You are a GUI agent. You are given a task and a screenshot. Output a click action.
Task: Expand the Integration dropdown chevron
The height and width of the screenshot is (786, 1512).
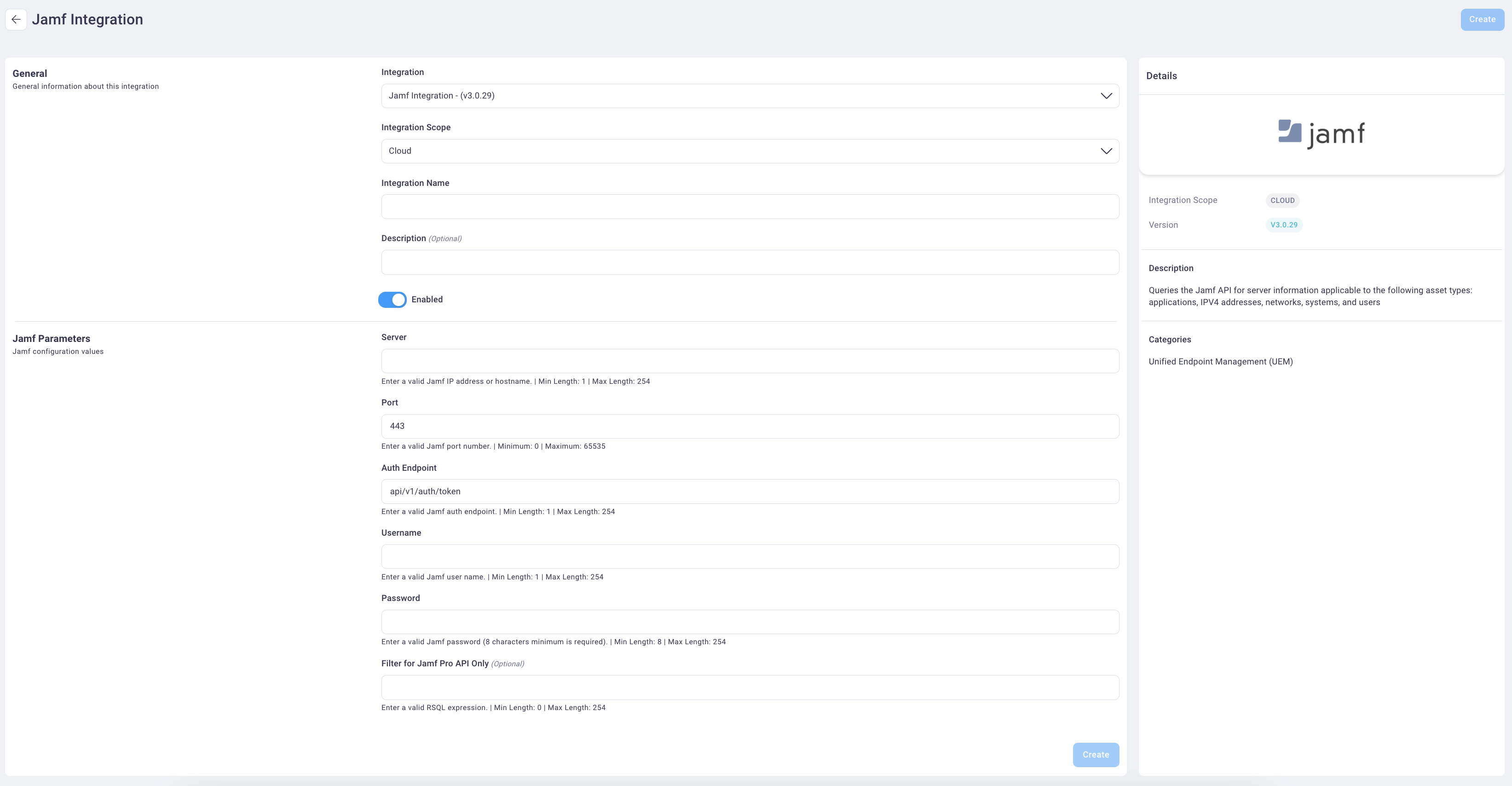[1106, 96]
